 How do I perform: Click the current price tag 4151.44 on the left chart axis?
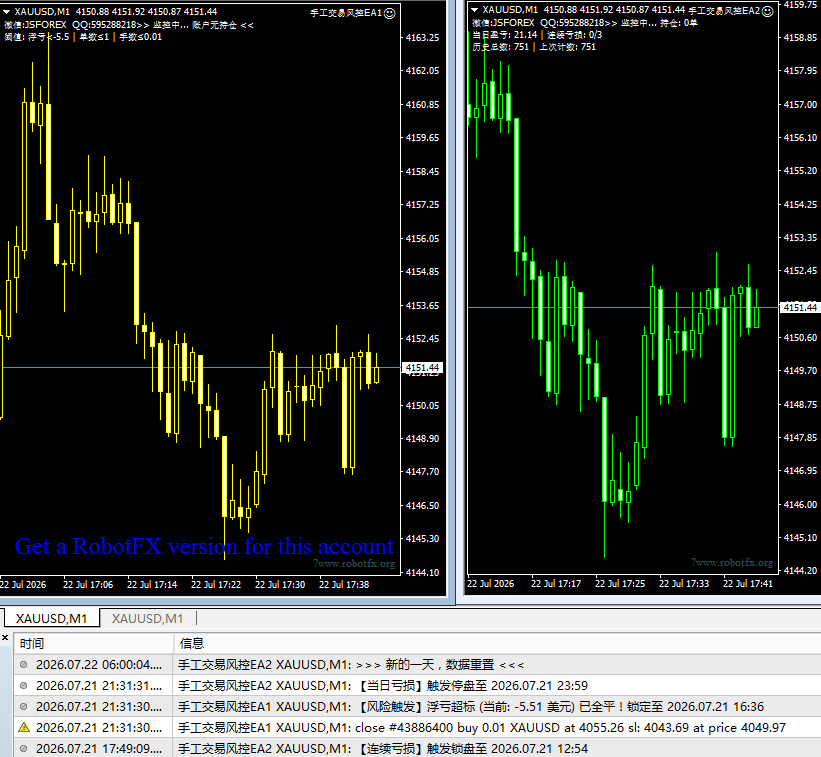click(422, 368)
